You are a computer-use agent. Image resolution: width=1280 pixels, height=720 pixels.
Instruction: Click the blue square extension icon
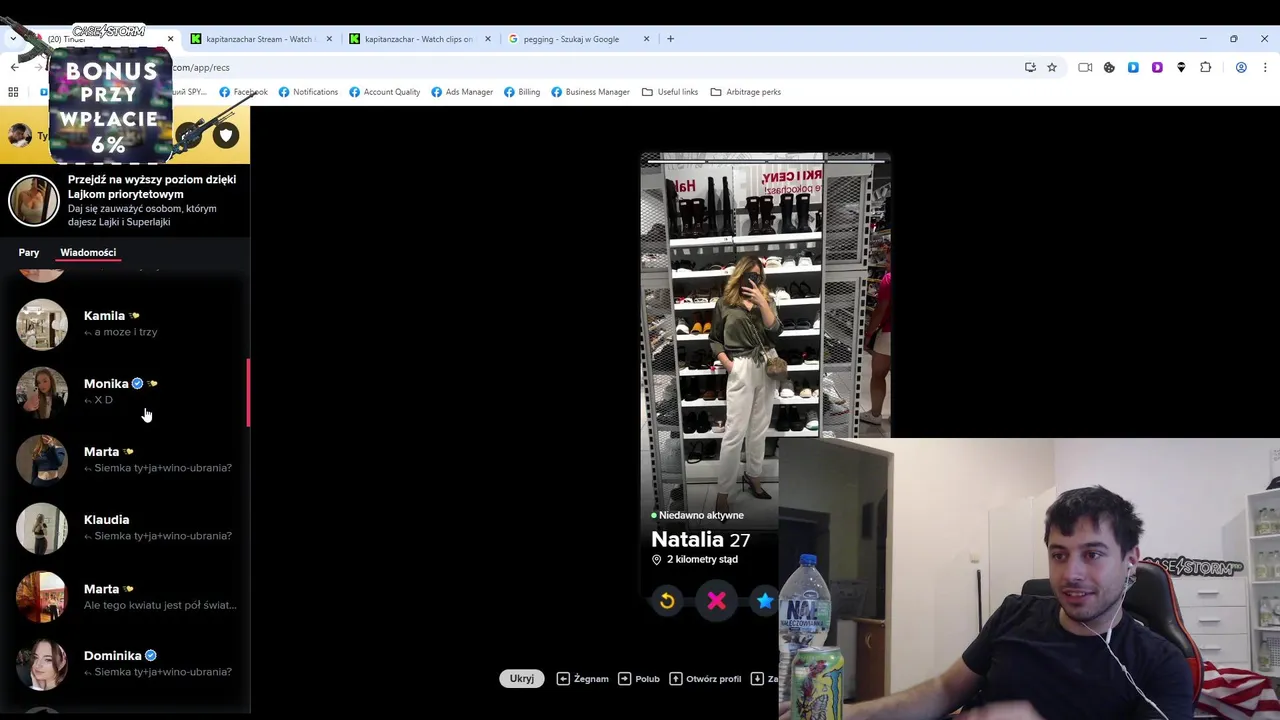click(1133, 67)
